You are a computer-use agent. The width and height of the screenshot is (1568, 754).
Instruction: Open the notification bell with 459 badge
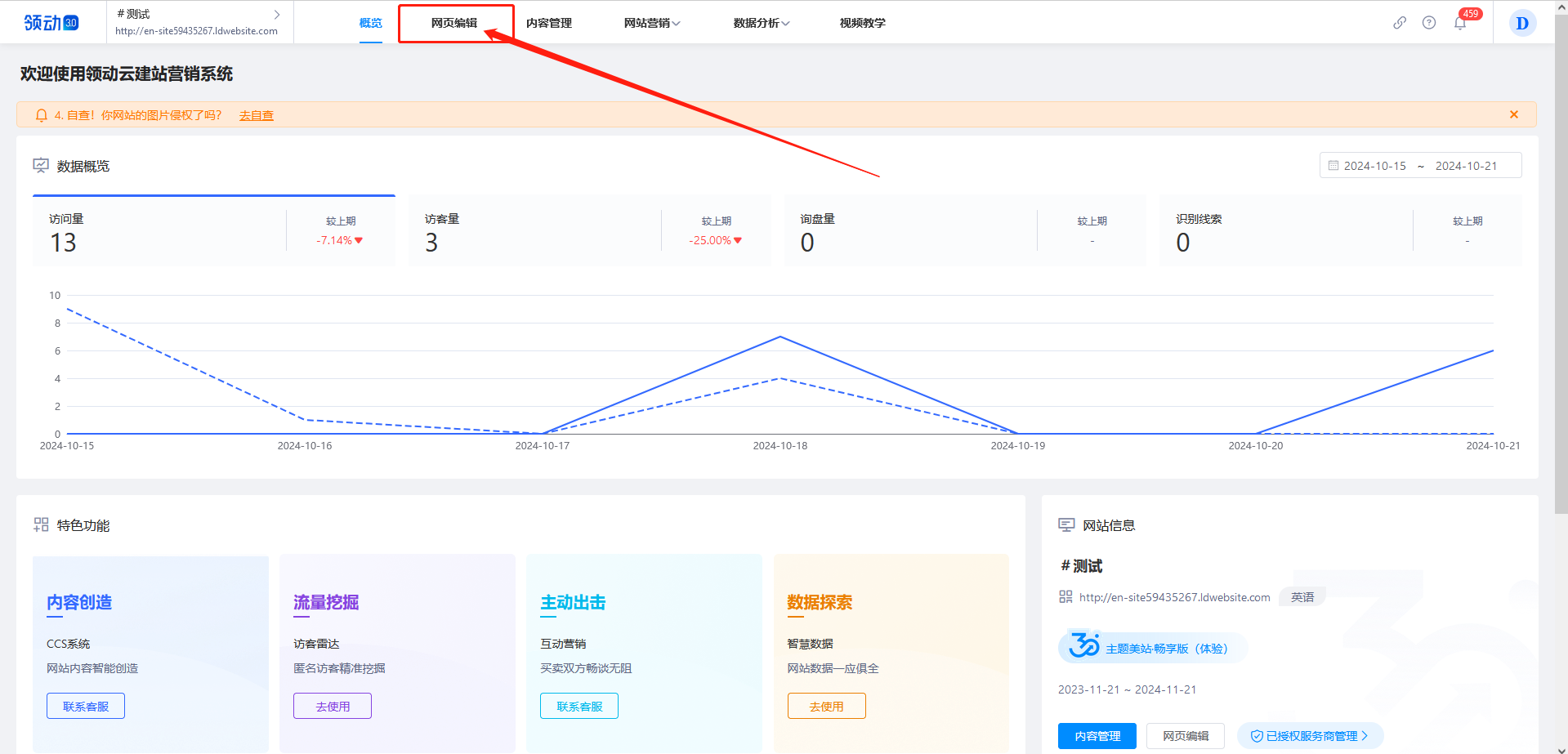[x=1459, y=23]
